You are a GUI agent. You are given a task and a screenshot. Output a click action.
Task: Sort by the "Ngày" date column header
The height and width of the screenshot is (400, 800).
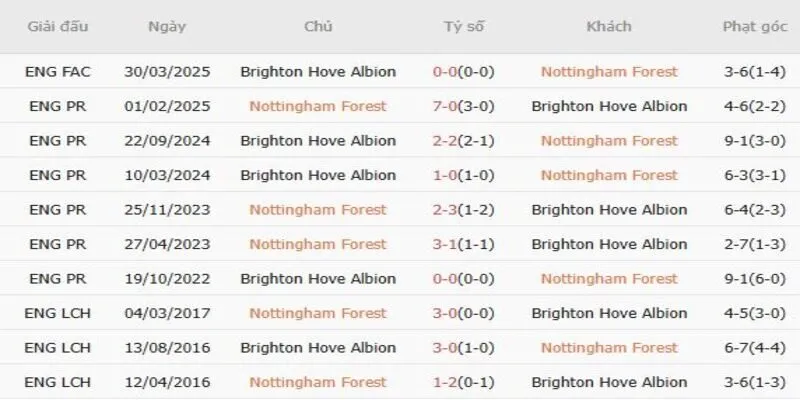(x=165, y=27)
